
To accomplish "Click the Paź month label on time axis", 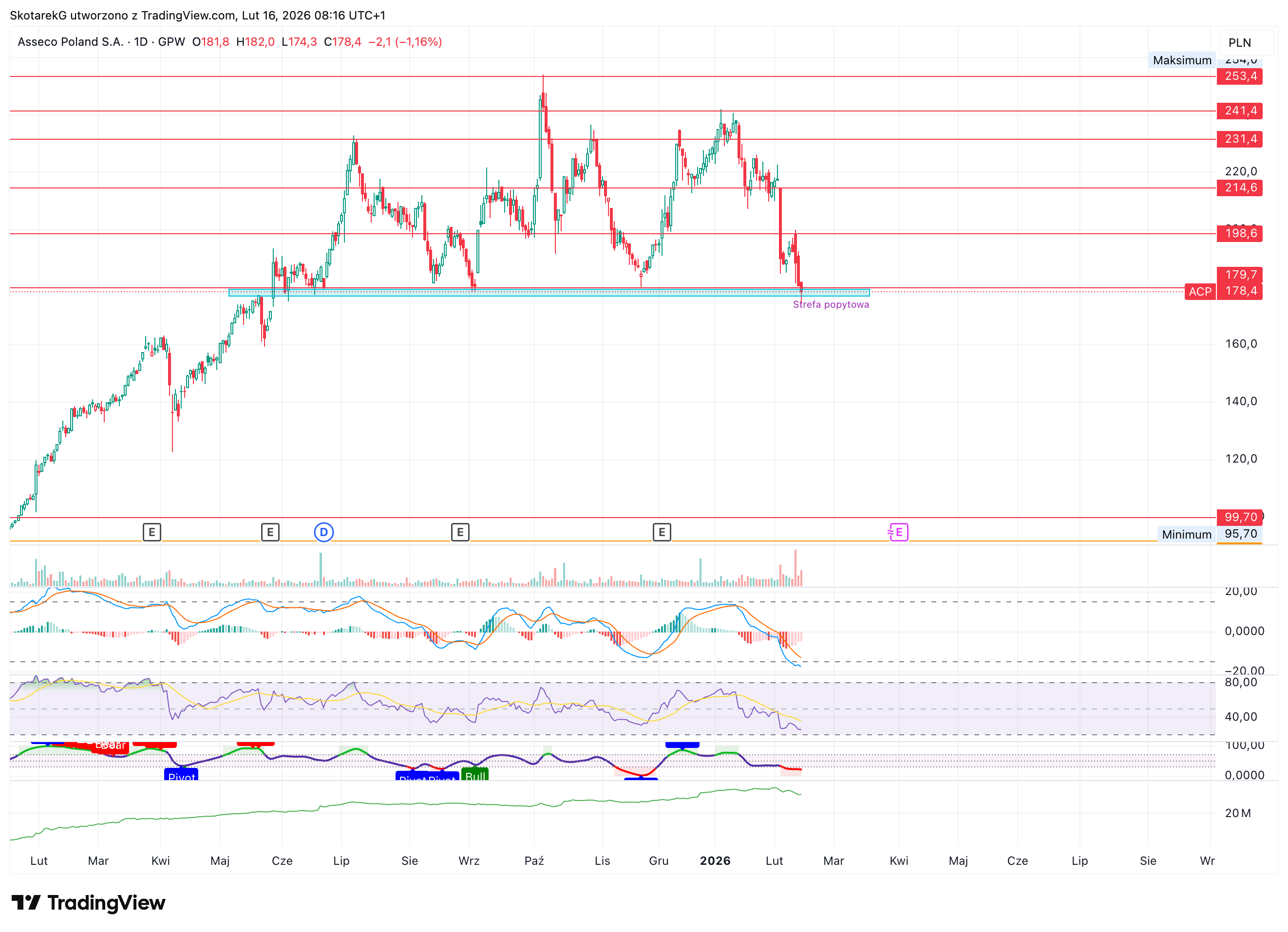I will coord(534,860).
